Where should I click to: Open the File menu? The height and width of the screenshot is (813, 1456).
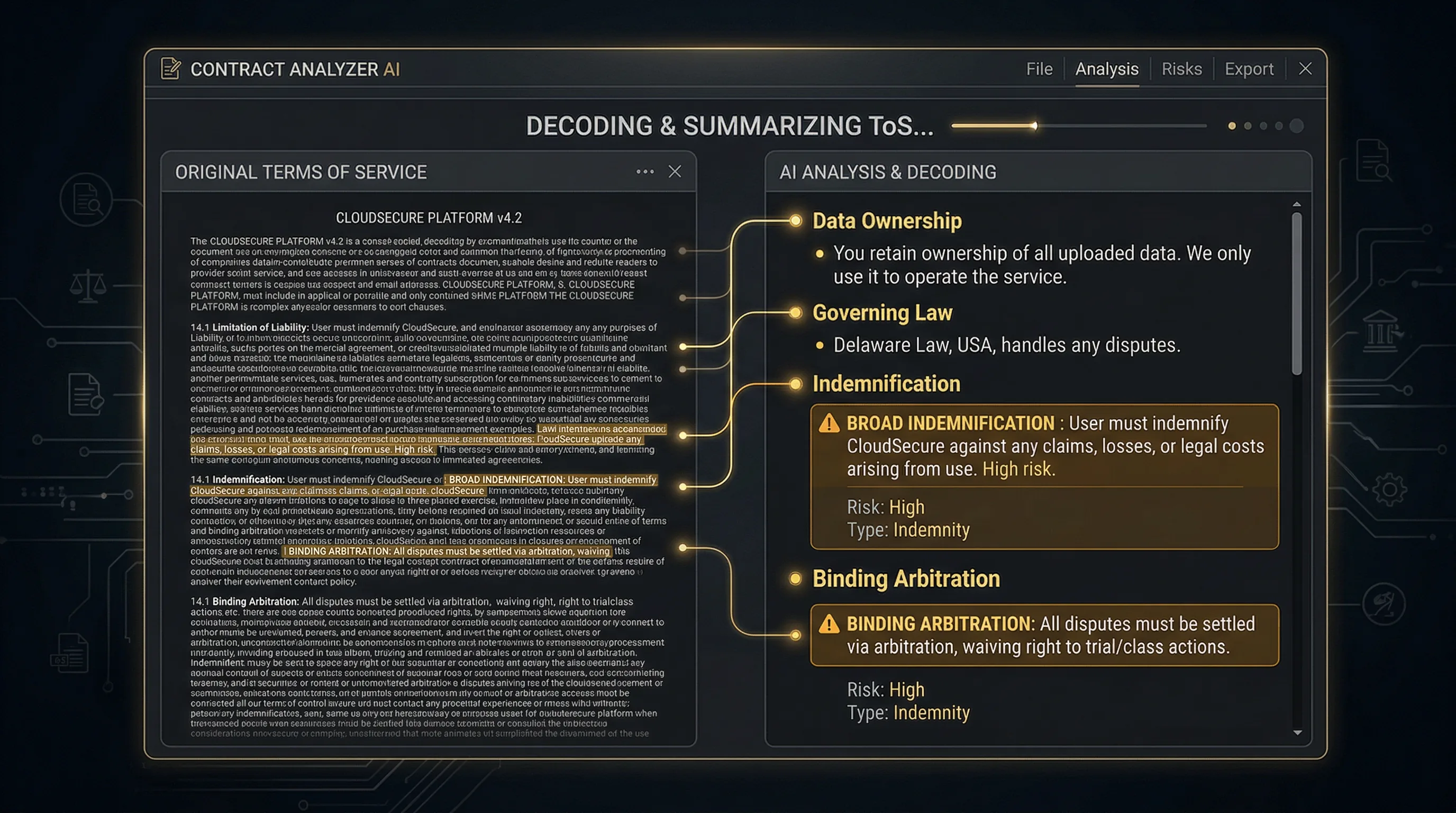(1039, 69)
